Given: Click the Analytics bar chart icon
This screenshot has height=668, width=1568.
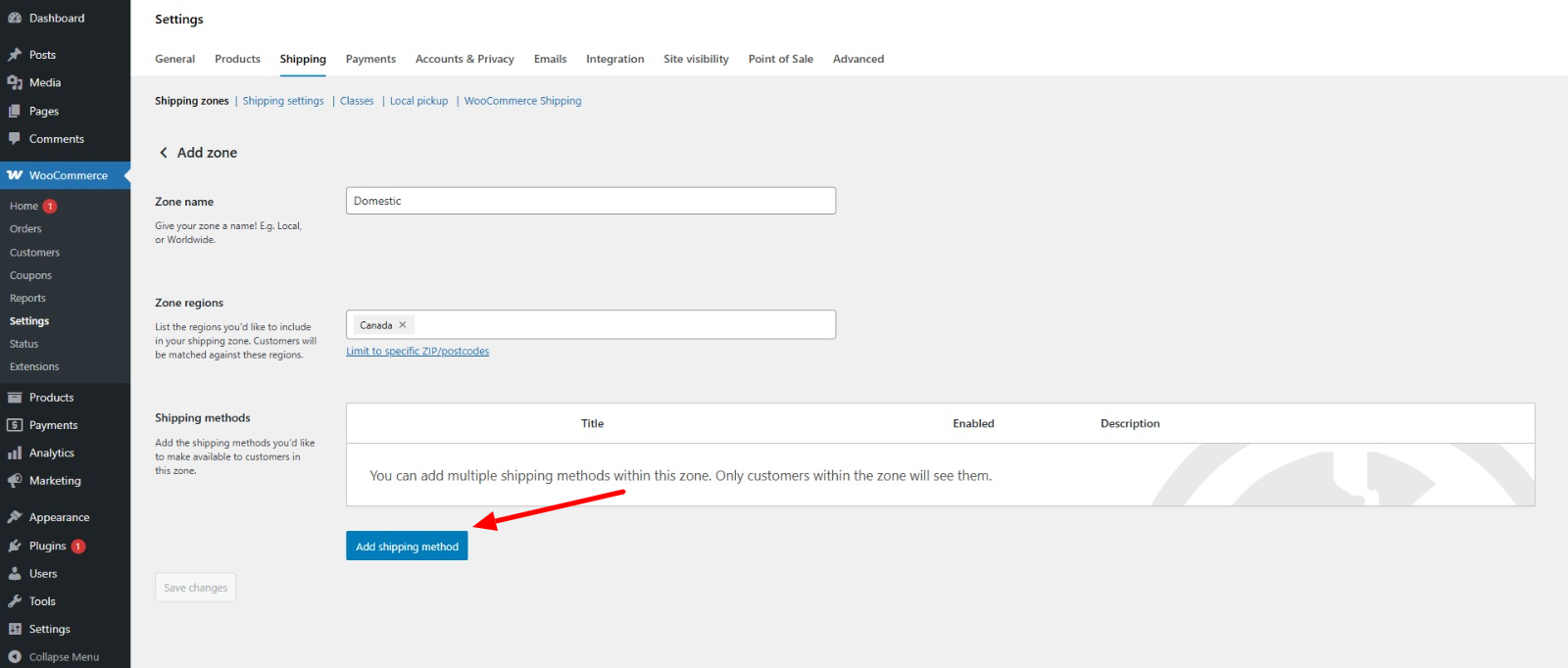Looking at the screenshot, I should [x=15, y=453].
